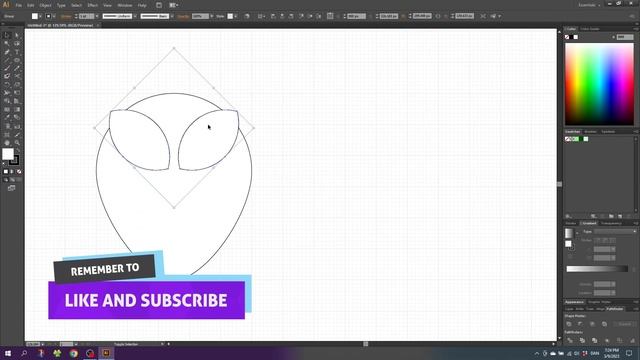Open the variable width profile dropdown

coord(135,16)
